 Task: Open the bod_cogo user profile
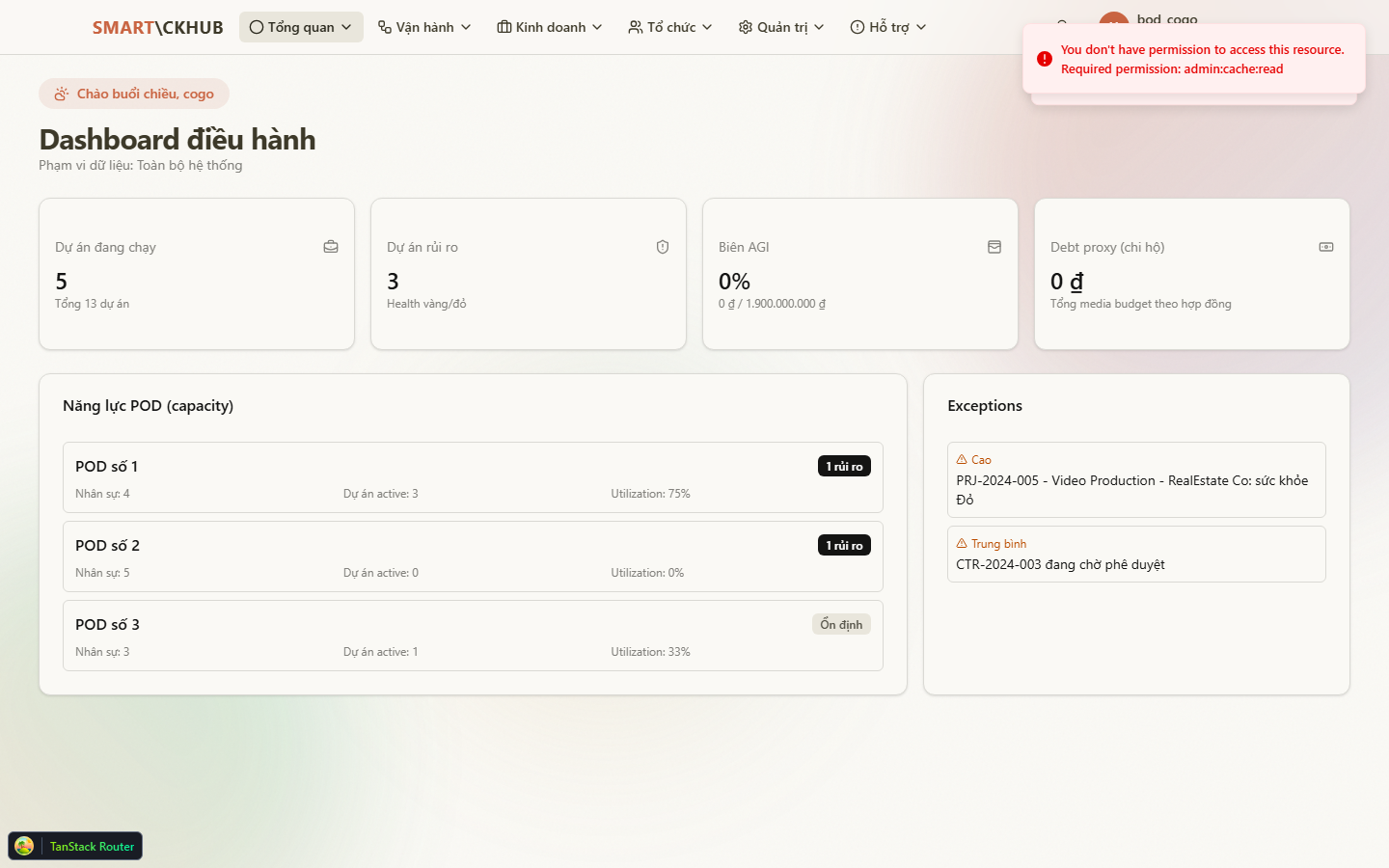[x=1153, y=19]
